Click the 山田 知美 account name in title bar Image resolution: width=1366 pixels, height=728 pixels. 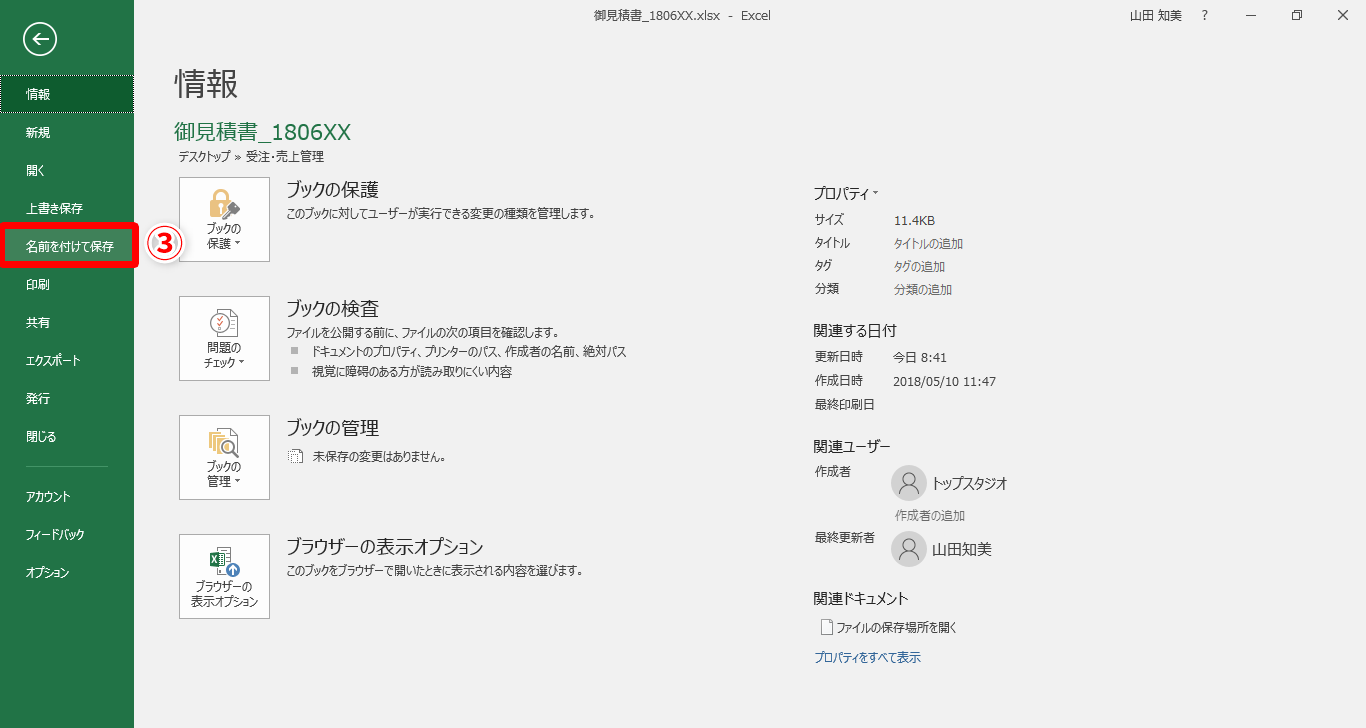point(1154,16)
